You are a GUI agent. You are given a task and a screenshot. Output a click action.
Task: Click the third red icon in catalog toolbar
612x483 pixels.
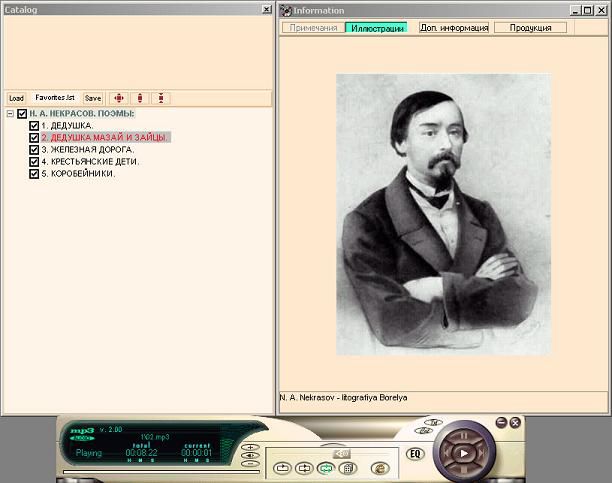(161, 98)
